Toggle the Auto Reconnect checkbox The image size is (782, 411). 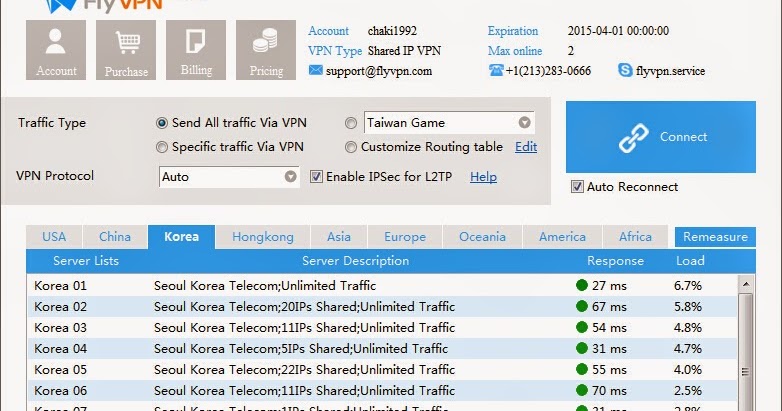point(577,187)
